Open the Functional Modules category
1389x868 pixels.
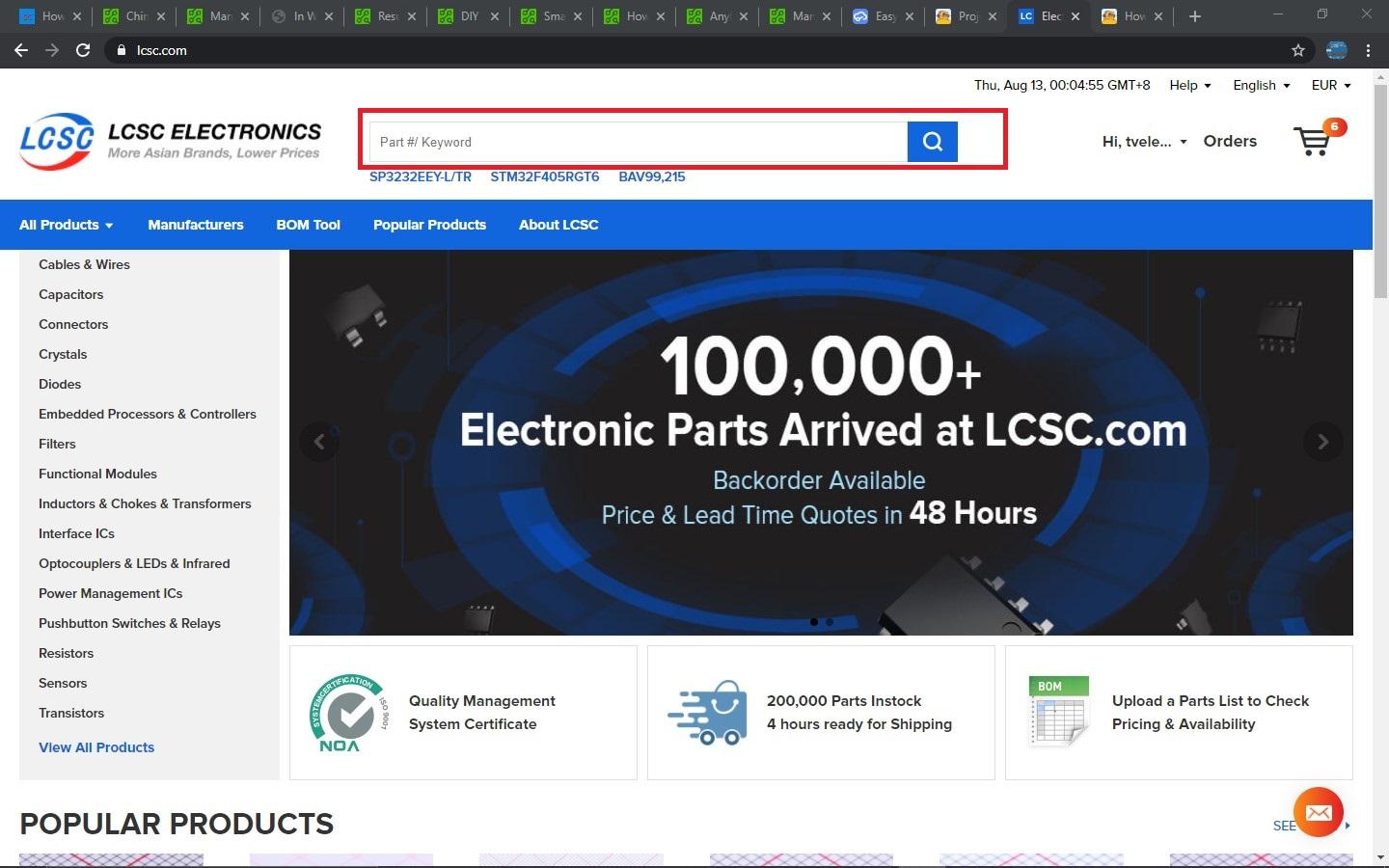97,474
